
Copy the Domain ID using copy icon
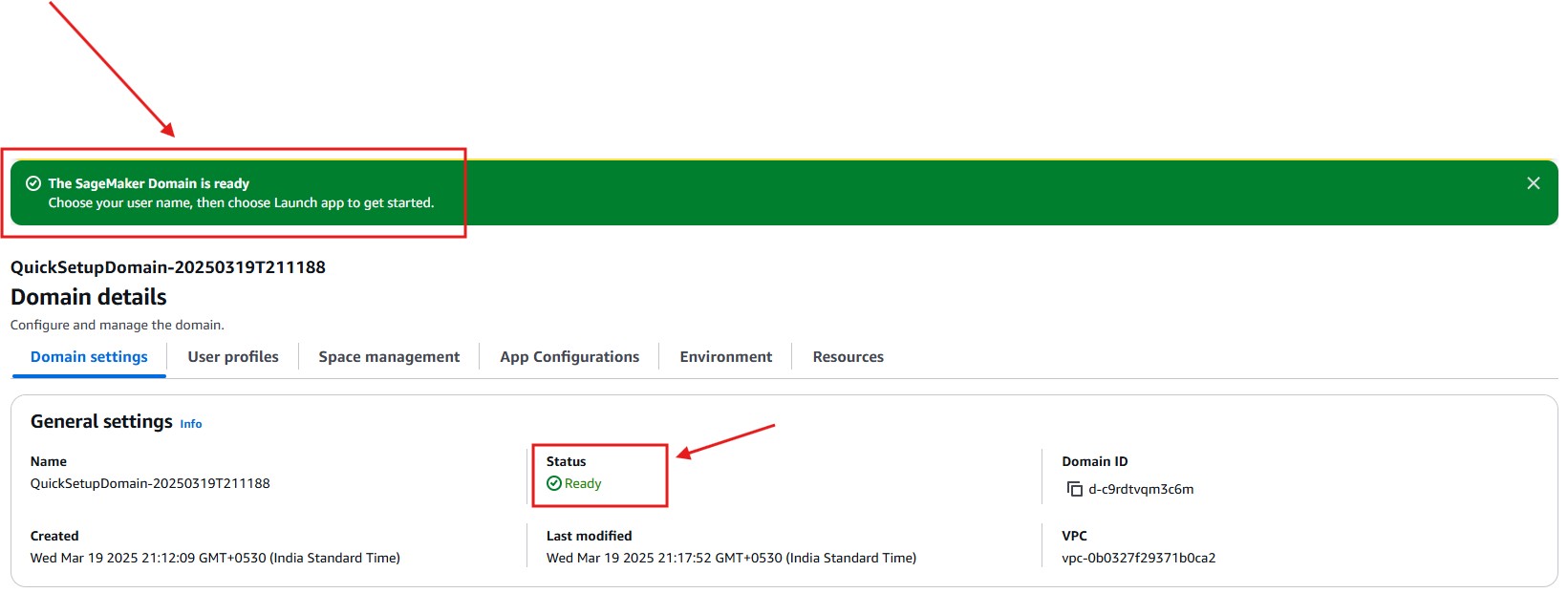[1074, 490]
